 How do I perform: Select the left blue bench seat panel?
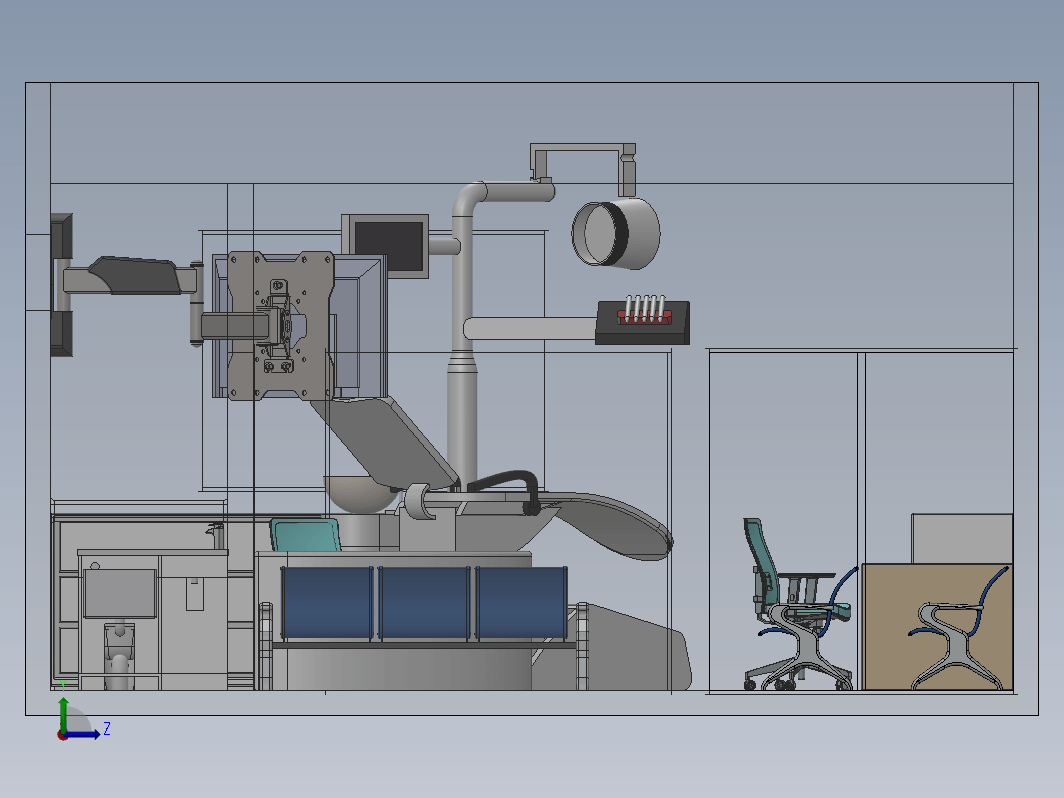[326, 603]
